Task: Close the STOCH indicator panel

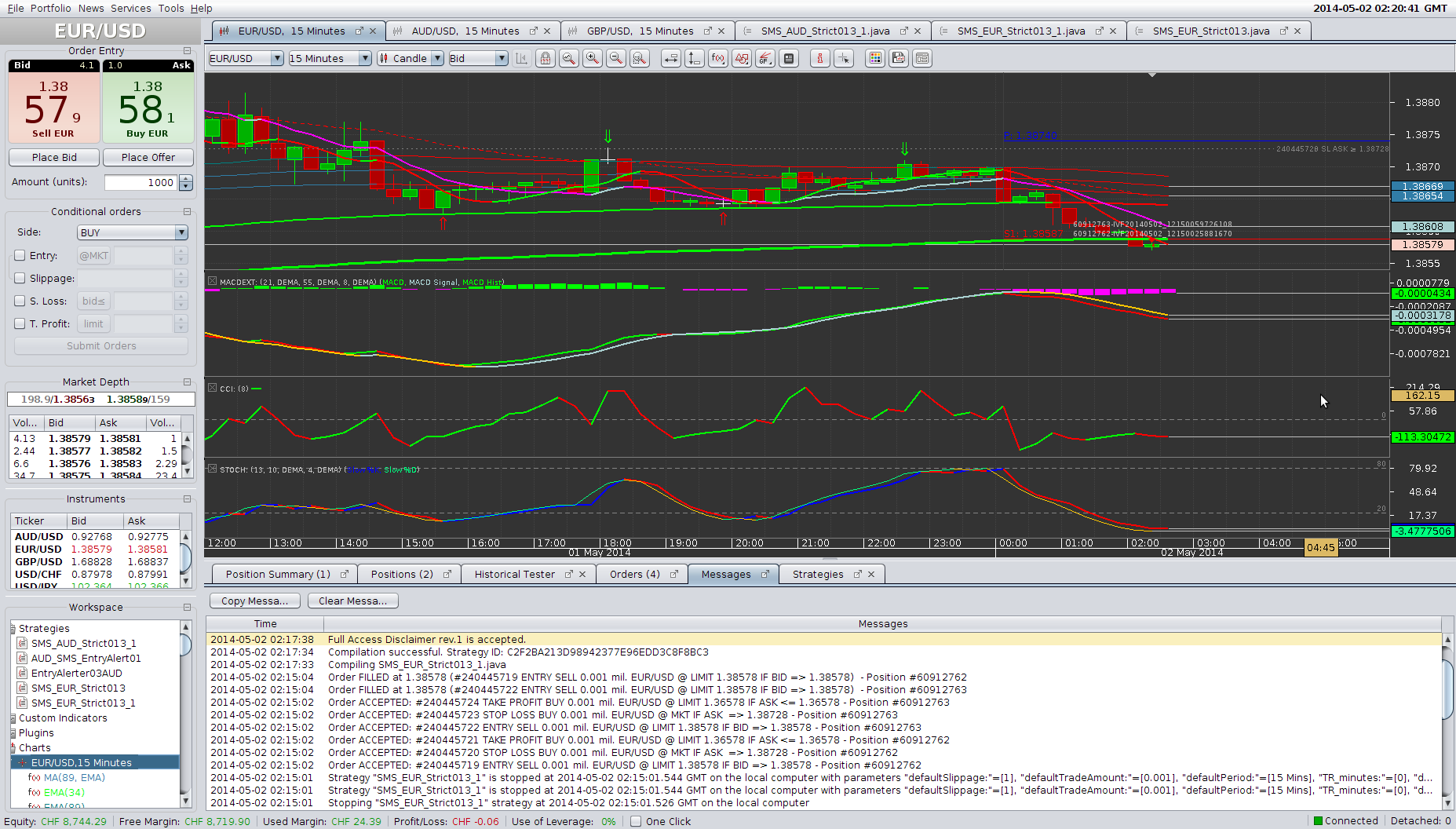Action: (212, 469)
